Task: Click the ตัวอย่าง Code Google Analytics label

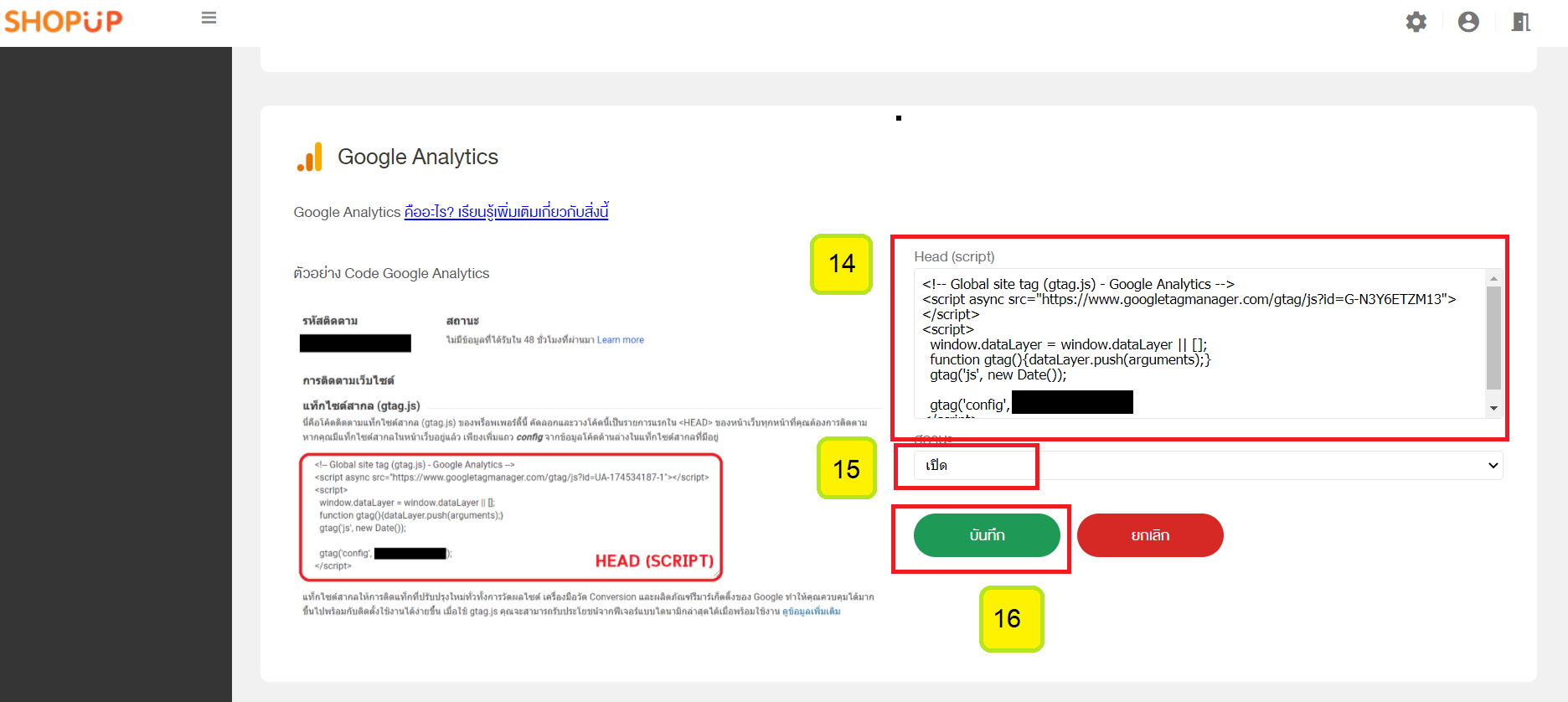Action: click(391, 273)
